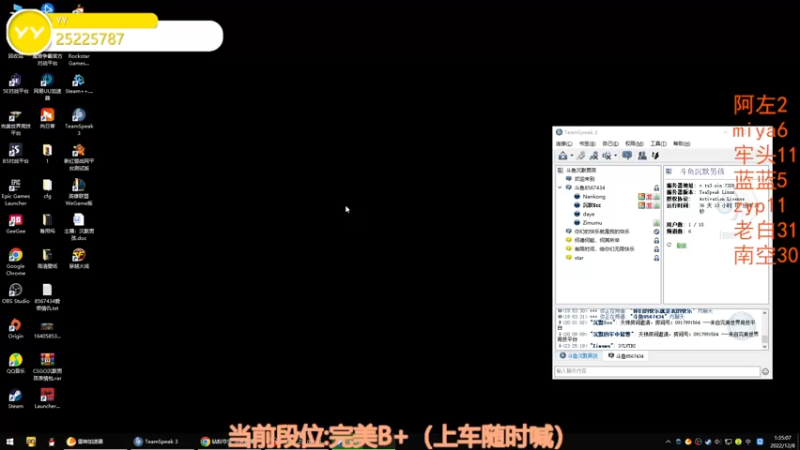Click the chat log scrollbar down arrow
Viewport: 800px width, 450px height.
click(x=765, y=346)
